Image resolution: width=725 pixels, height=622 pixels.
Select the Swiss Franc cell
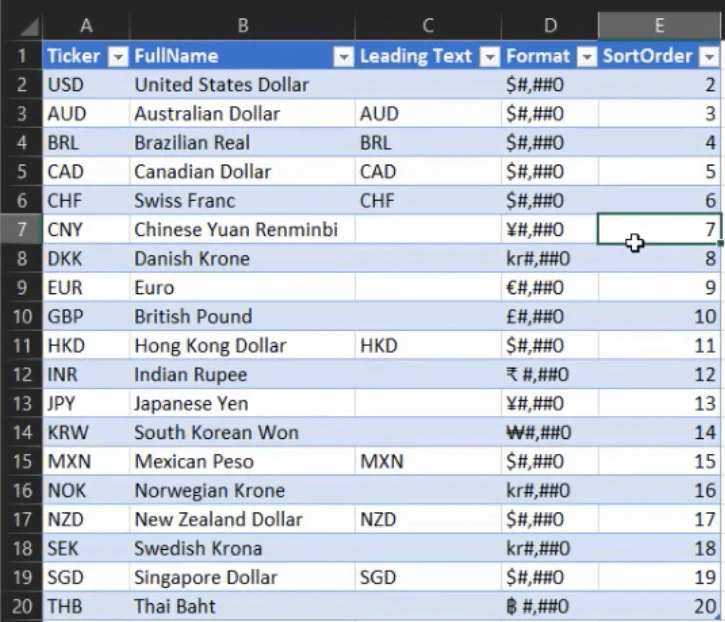pos(243,201)
